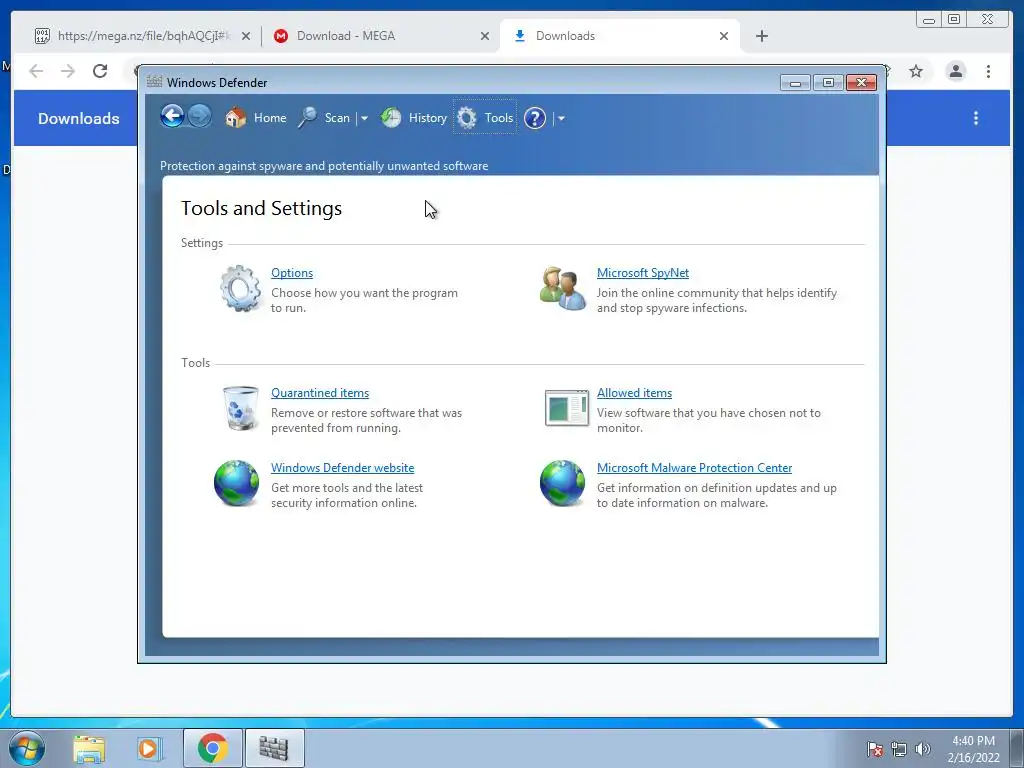
Task: Expand the Help menu dropdown arrow
Action: coord(561,118)
